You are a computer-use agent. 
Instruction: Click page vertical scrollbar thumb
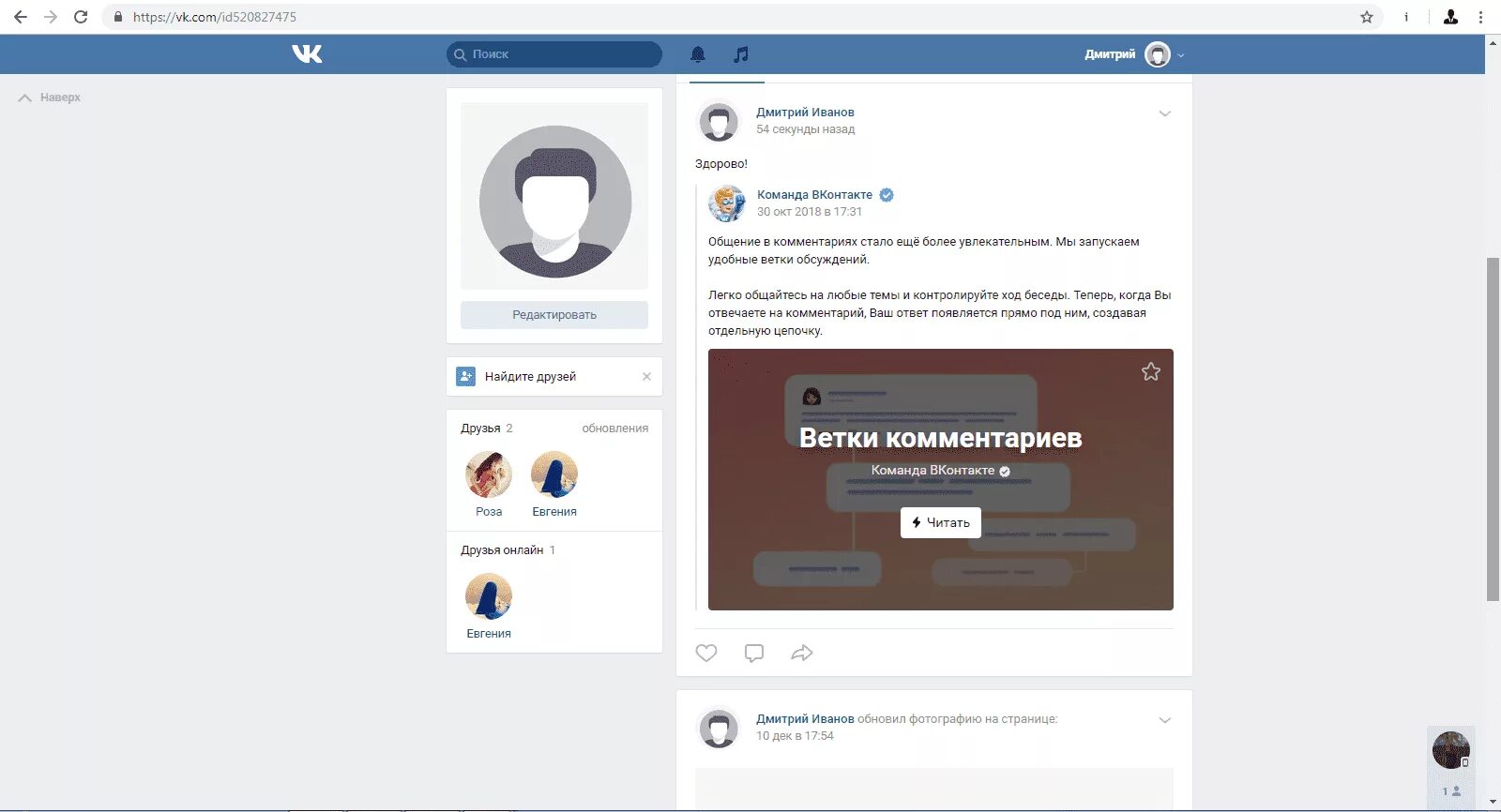click(x=1493, y=429)
